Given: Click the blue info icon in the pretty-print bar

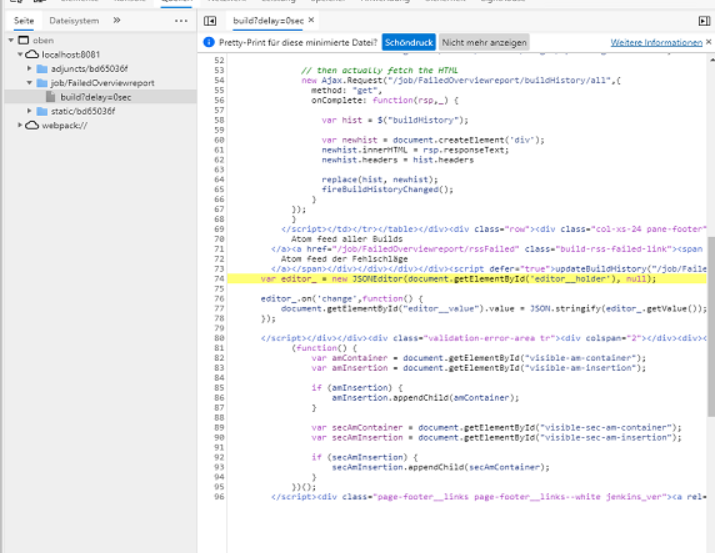Looking at the screenshot, I should [x=209, y=42].
